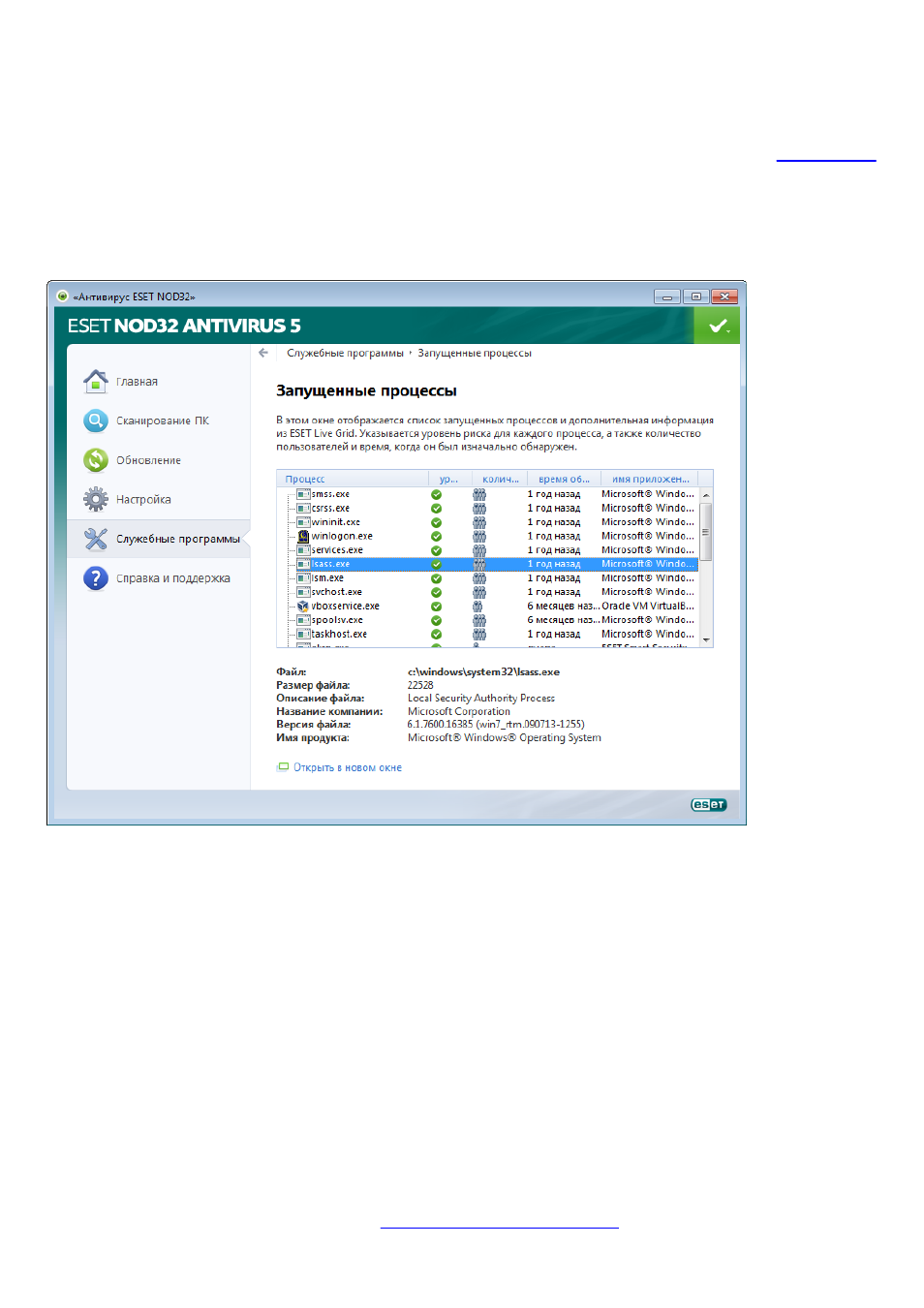Click spoolsv.exe process icon
Viewport: 924px width, 1308px height.
tap(303, 620)
